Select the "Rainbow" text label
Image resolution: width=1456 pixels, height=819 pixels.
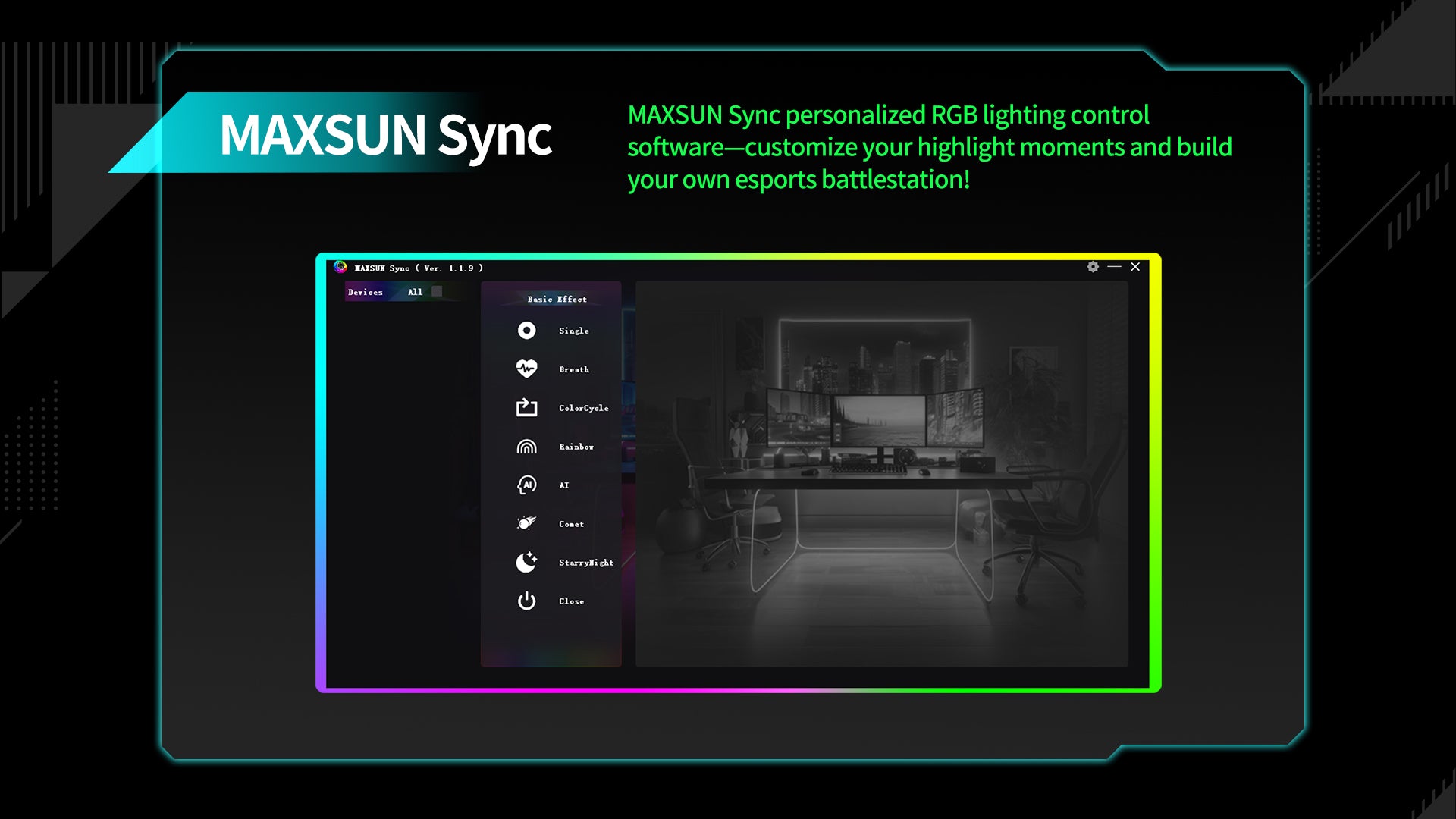tap(576, 447)
